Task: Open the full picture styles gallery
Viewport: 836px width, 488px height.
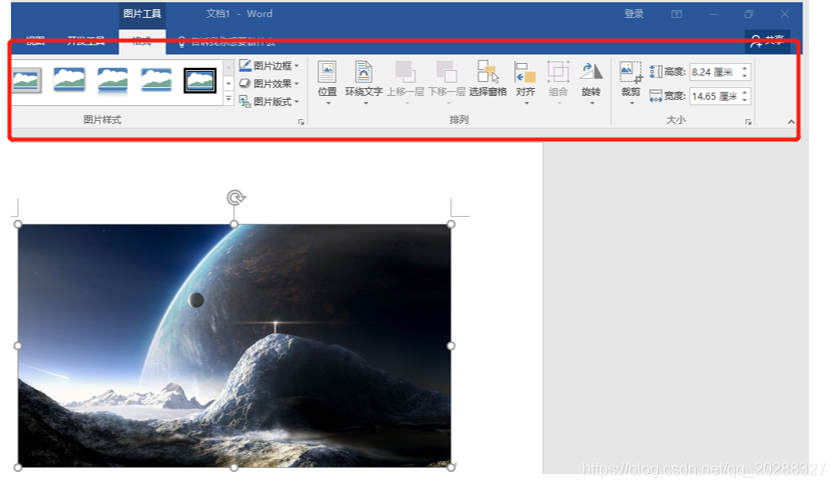Action: pyautogui.click(x=229, y=99)
